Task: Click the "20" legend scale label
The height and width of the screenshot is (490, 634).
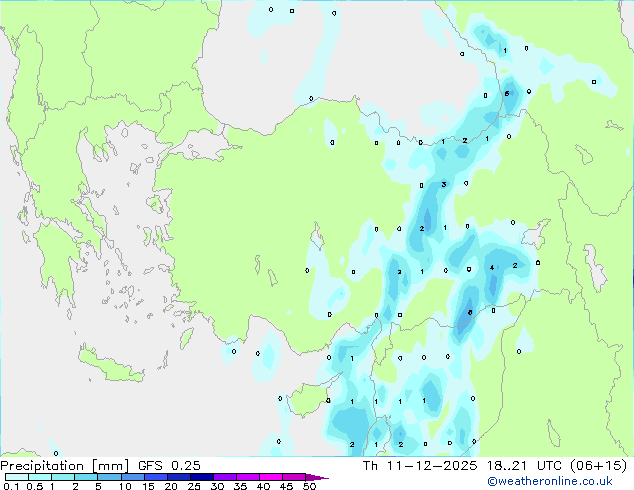Action: pos(171,486)
